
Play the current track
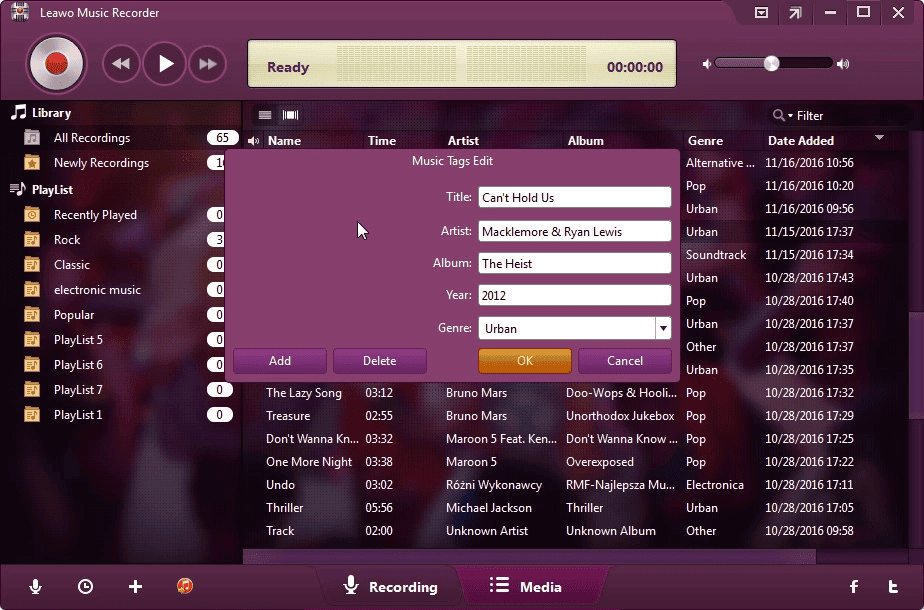[x=164, y=64]
